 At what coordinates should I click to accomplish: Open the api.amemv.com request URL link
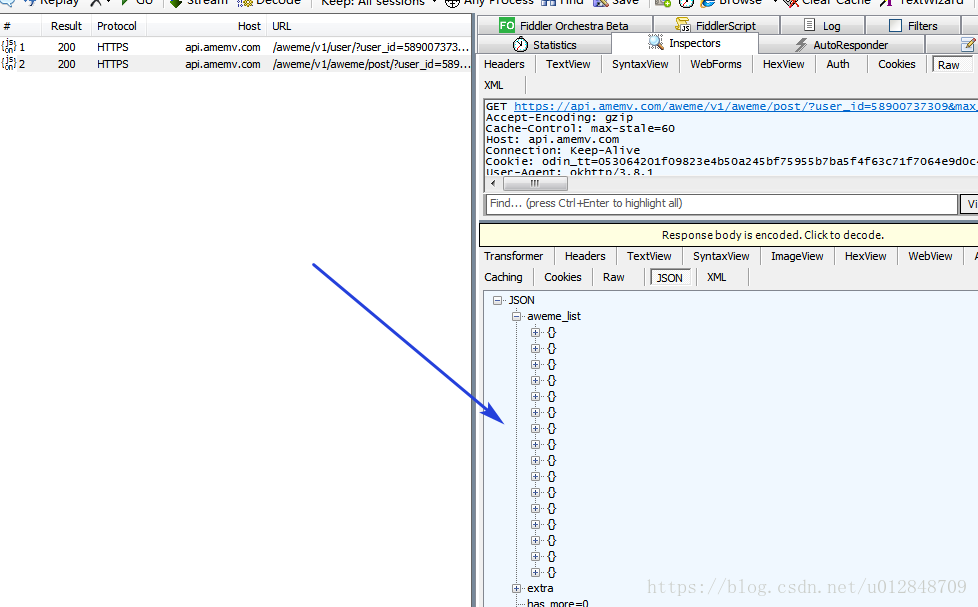pyautogui.click(x=745, y=106)
